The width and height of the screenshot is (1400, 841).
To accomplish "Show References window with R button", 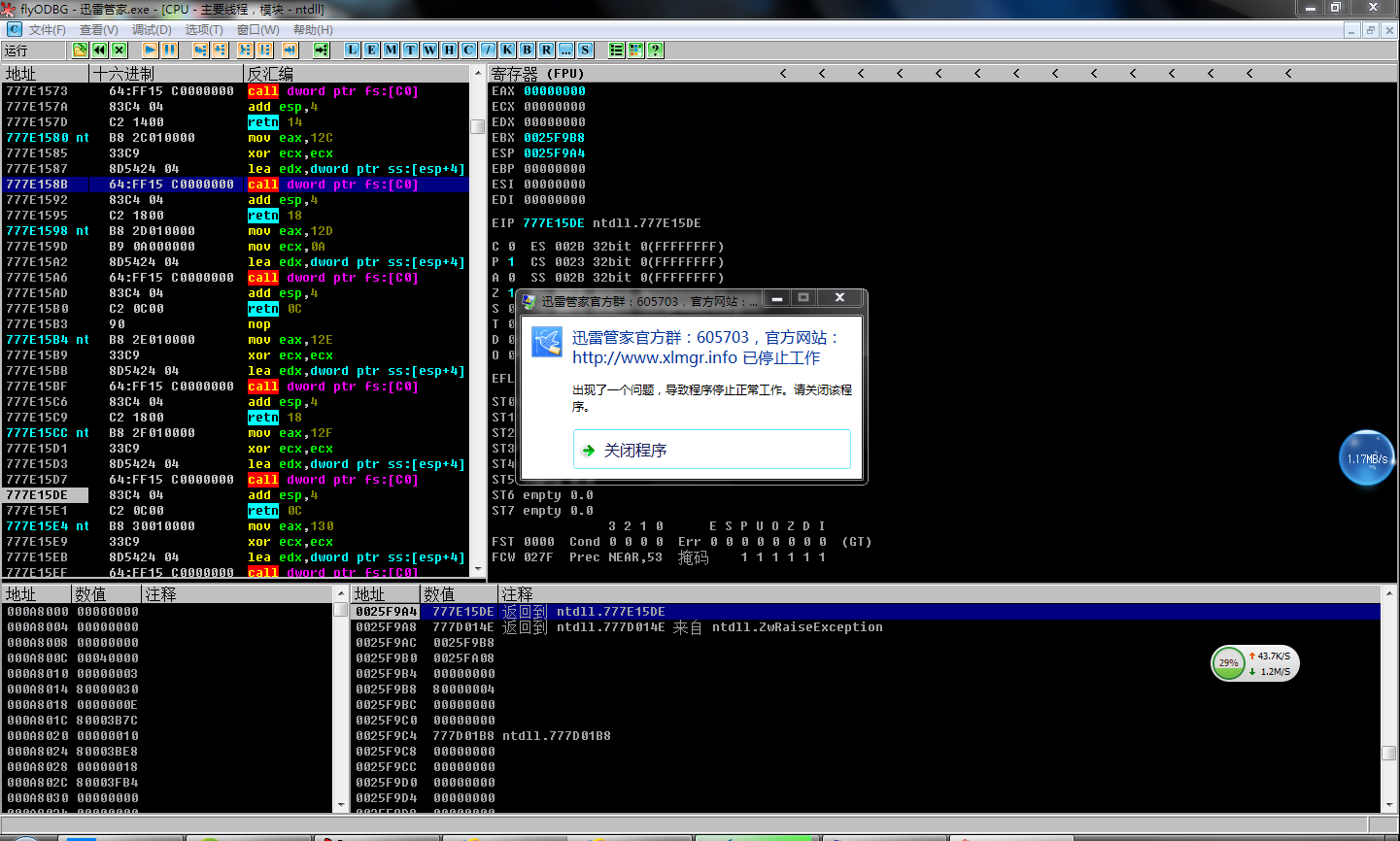I will click(x=546, y=50).
